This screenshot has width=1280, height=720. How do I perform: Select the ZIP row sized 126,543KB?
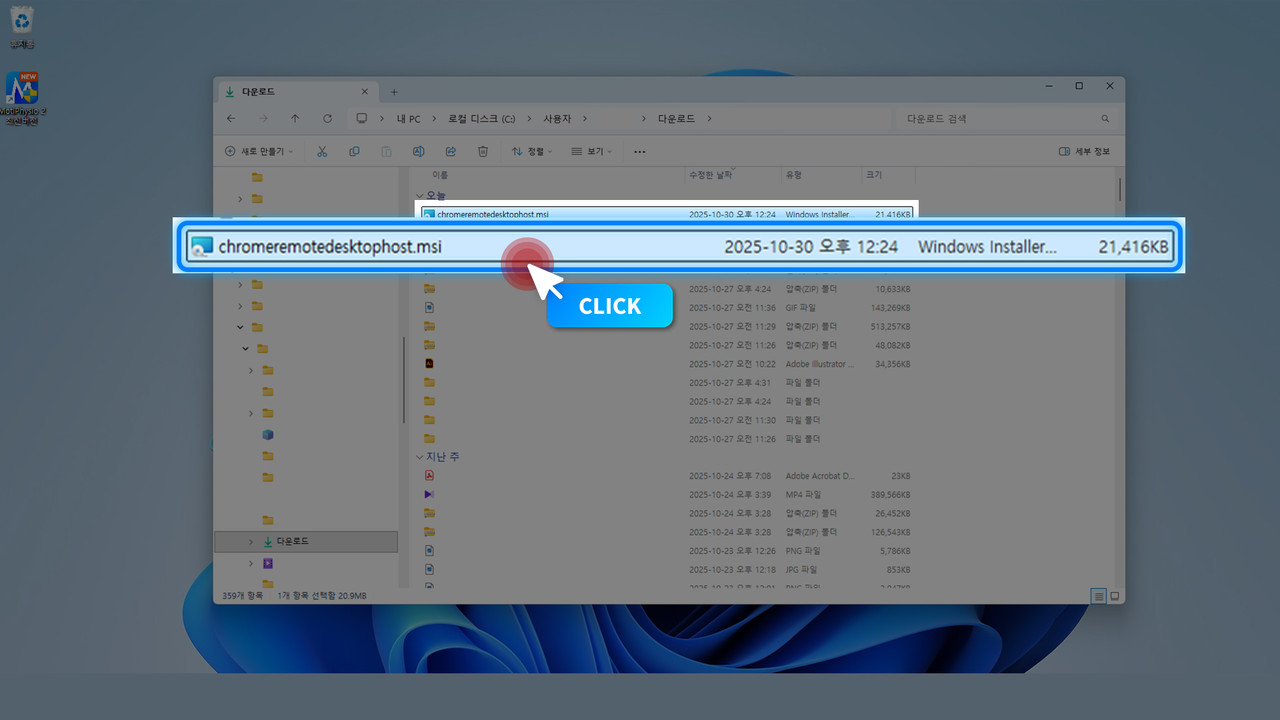666,532
